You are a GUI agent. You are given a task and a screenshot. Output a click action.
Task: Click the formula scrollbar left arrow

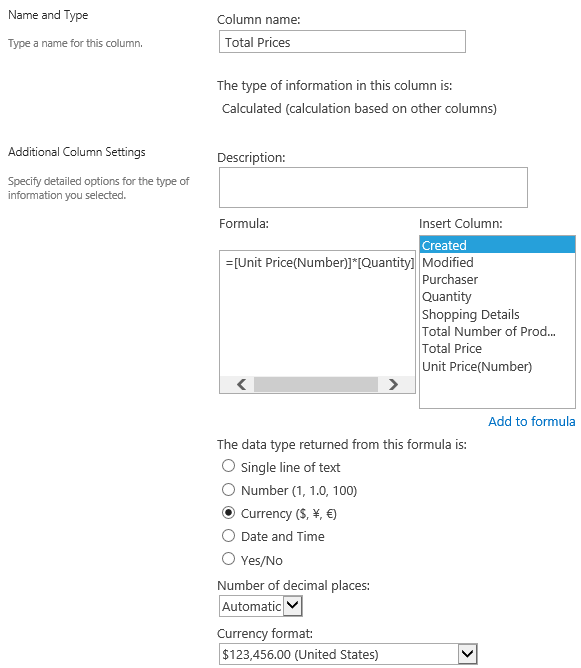(241, 384)
